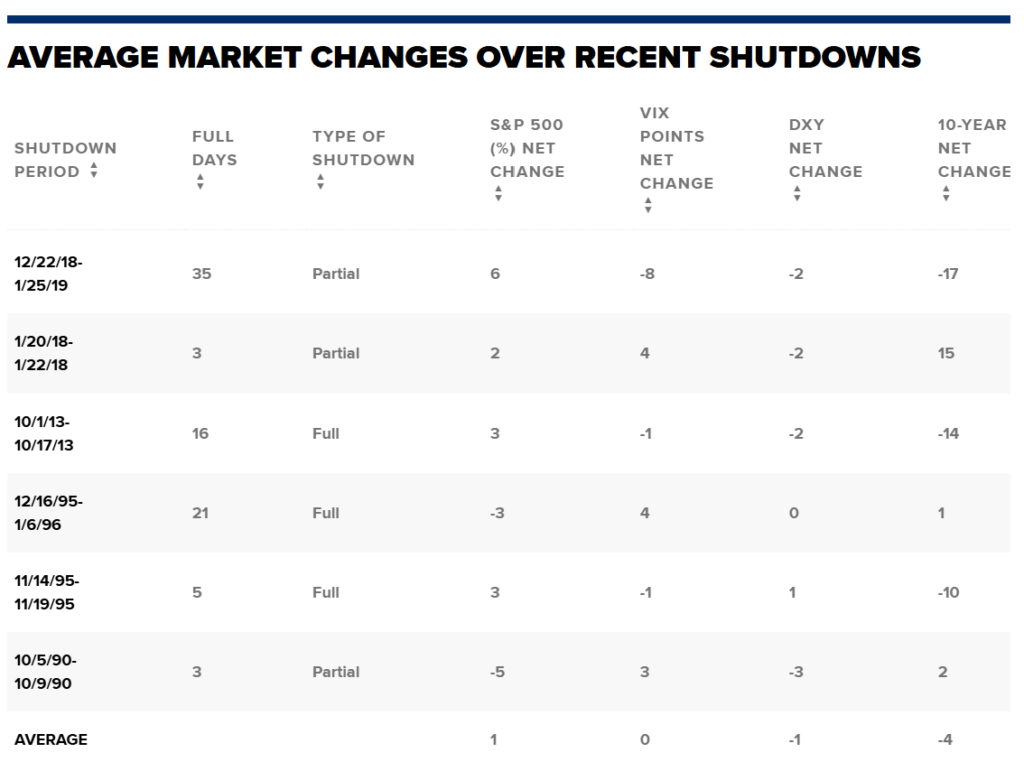Sort by 10-Year Net Change arrows
Screen dimensions: 1024x762
click(x=946, y=195)
